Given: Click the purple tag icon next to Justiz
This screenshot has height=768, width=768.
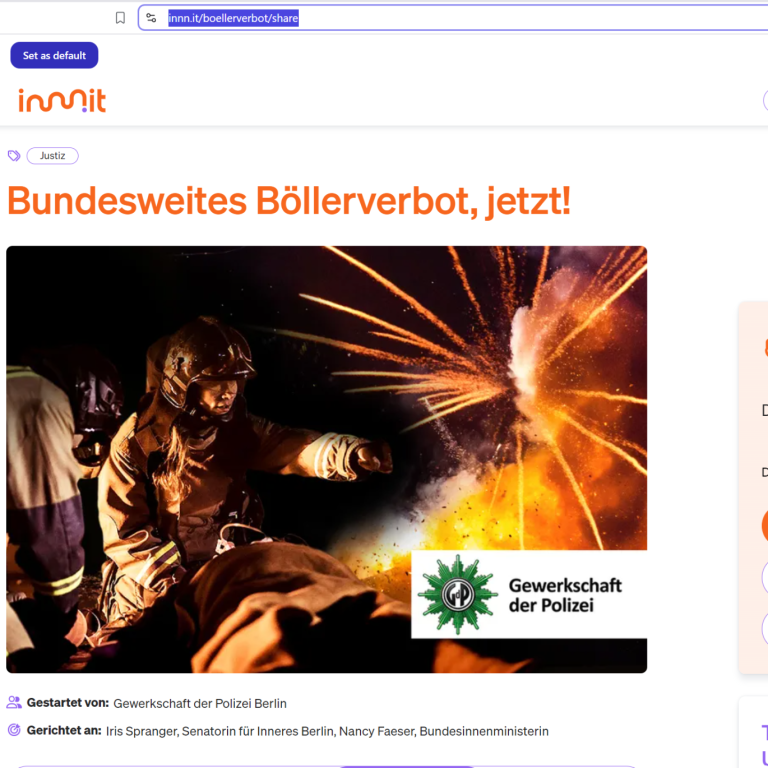Looking at the screenshot, I should 14,156.
